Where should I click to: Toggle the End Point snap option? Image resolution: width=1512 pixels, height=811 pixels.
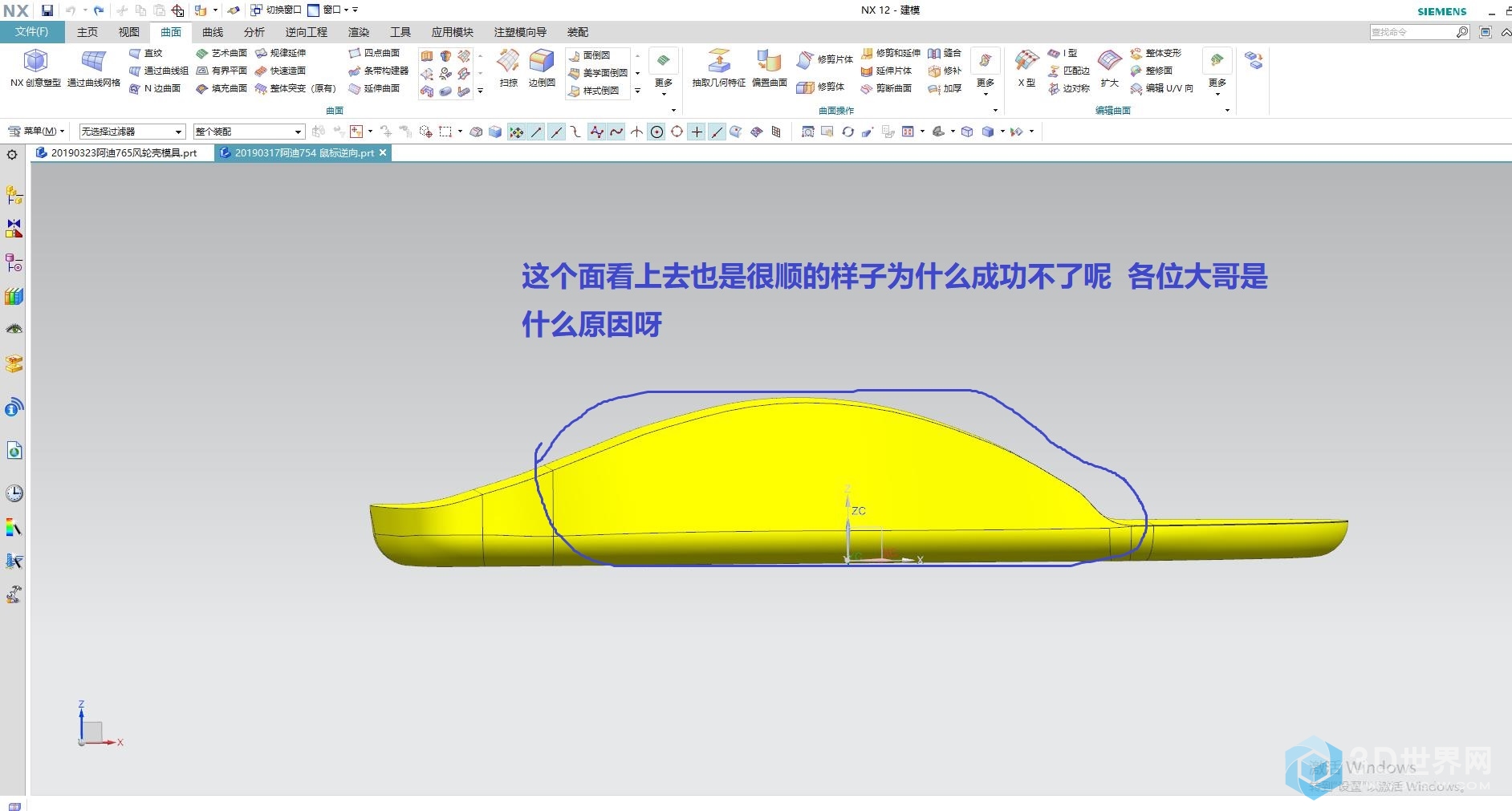536,132
